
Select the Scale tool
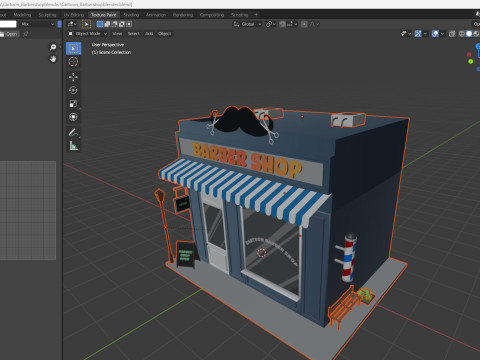[x=73, y=104]
